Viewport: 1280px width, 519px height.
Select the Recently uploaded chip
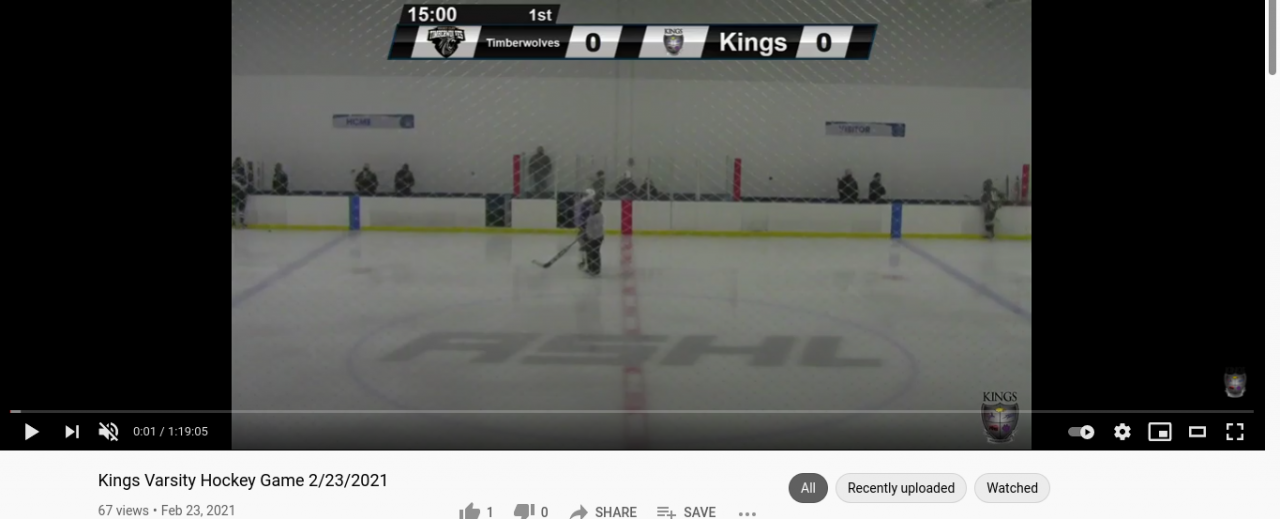click(x=901, y=488)
